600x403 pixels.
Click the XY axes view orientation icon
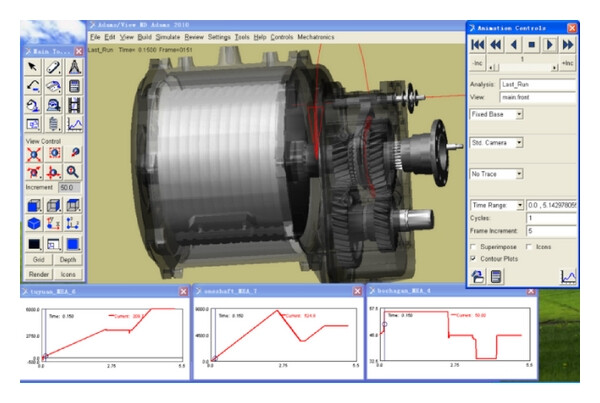coord(54,223)
